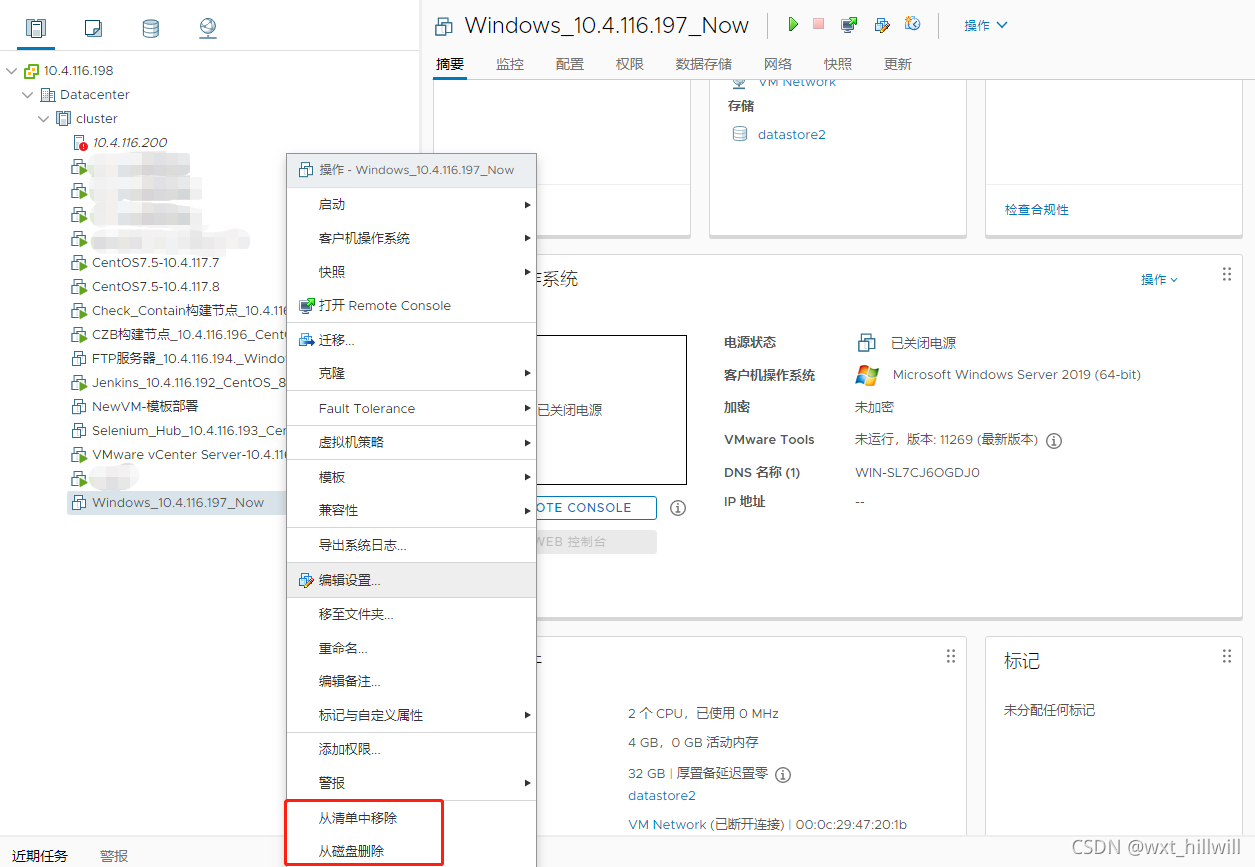Screen dimensions: 1255x867
Task: Expand the 虚拟机策略 submenu
Action: tap(411, 442)
